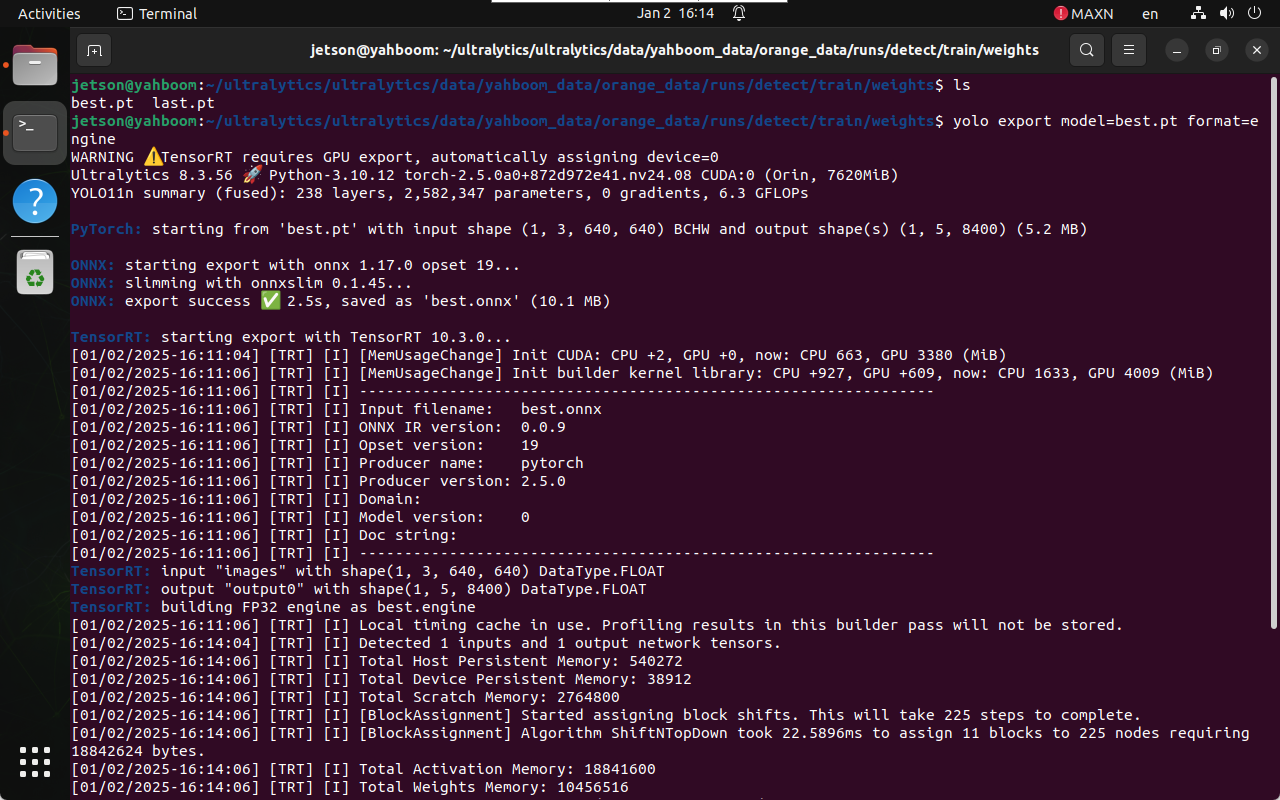Select the Terminal icon in the dock

pyautogui.click(x=35, y=133)
